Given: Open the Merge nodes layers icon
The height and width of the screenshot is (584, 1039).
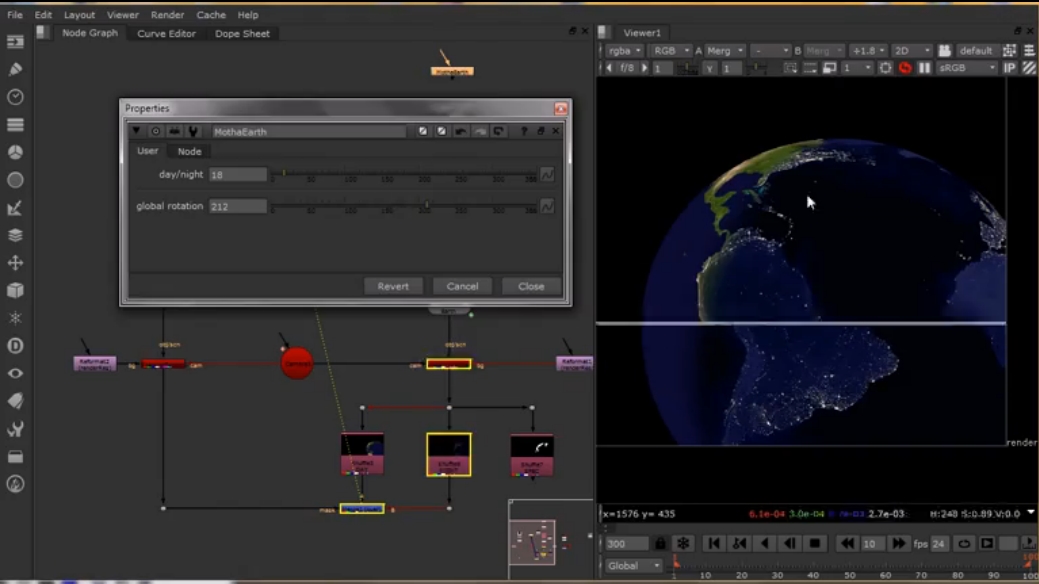Looking at the screenshot, I should 15,235.
